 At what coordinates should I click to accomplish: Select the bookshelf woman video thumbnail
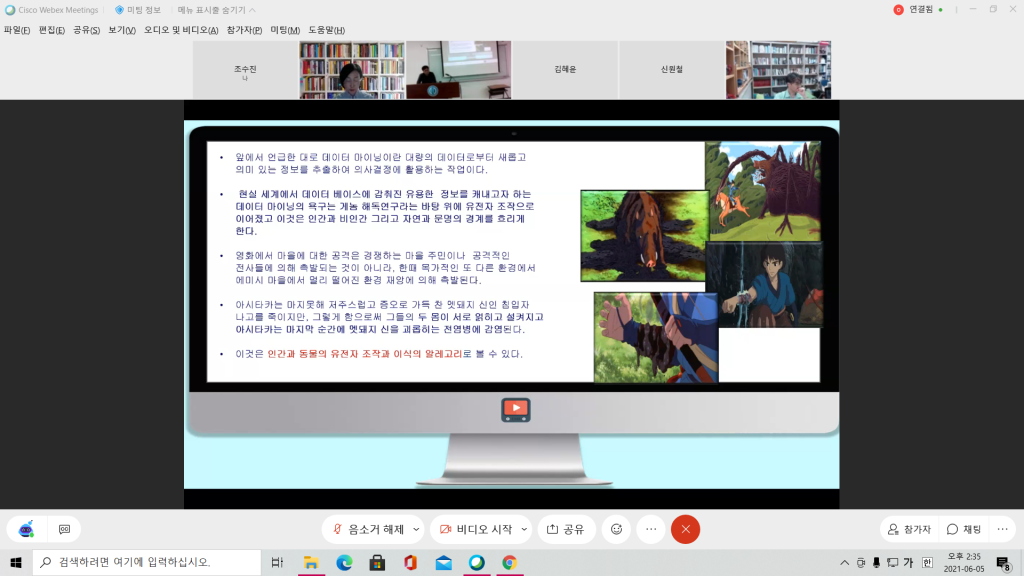tap(352, 70)
